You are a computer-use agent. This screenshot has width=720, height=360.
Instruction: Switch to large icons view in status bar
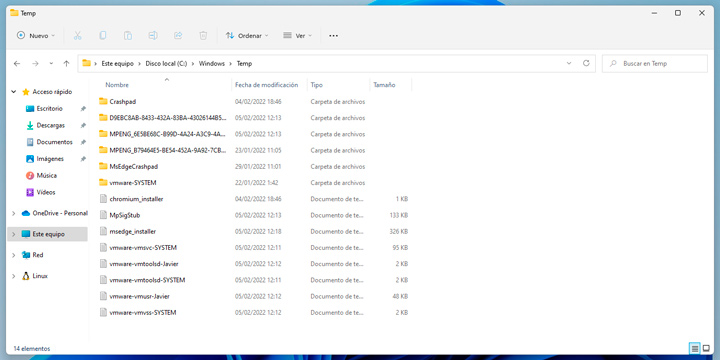[706, 349]
